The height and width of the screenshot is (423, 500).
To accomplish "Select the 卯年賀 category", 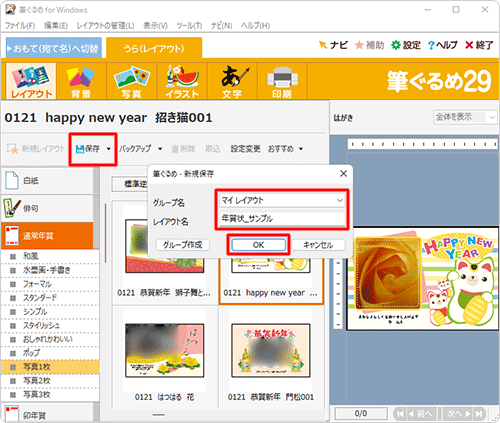I will point(47,413).
